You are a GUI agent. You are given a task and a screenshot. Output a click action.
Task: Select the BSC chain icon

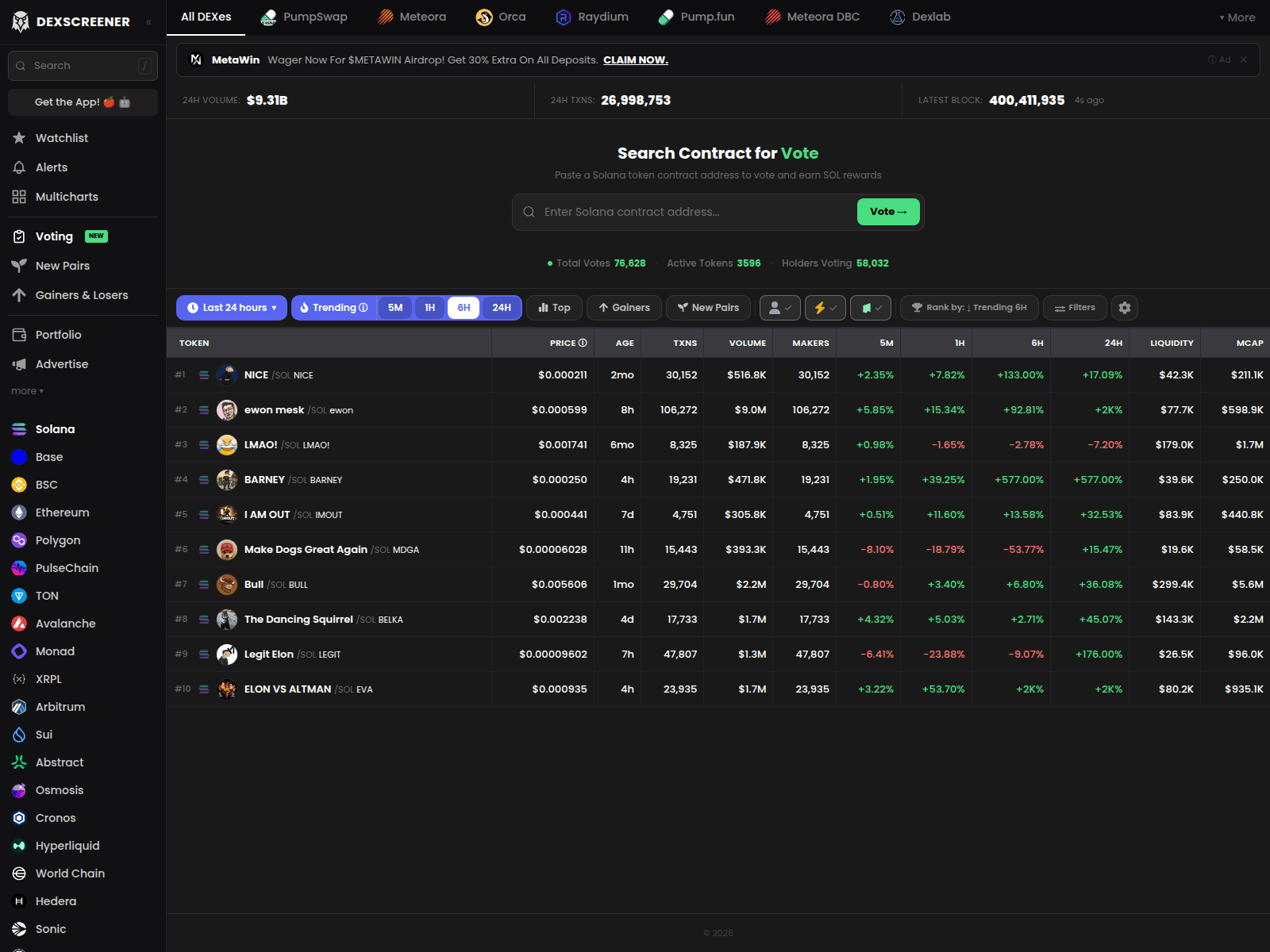click(x=19, y=485)
